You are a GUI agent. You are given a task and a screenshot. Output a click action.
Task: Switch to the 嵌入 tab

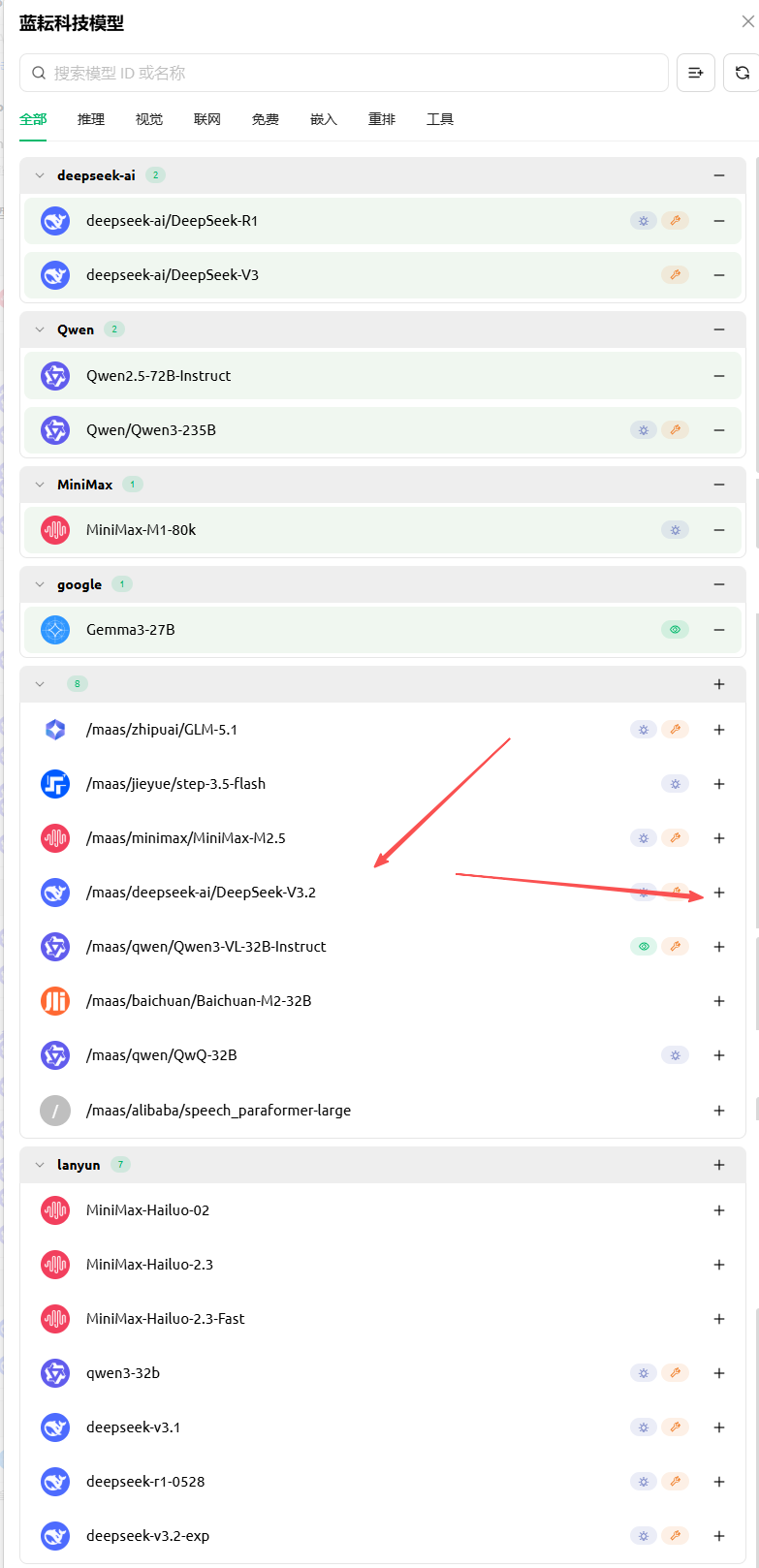[324, 119]
